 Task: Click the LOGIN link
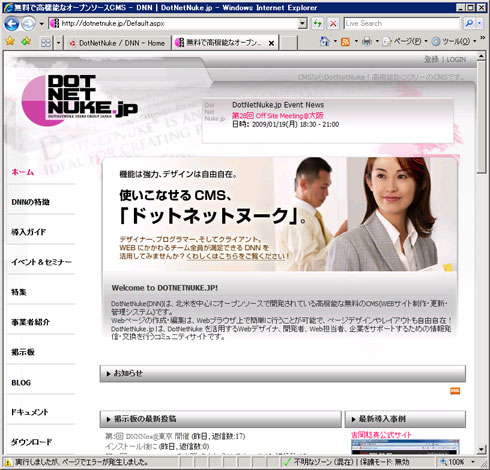point(456,60)
